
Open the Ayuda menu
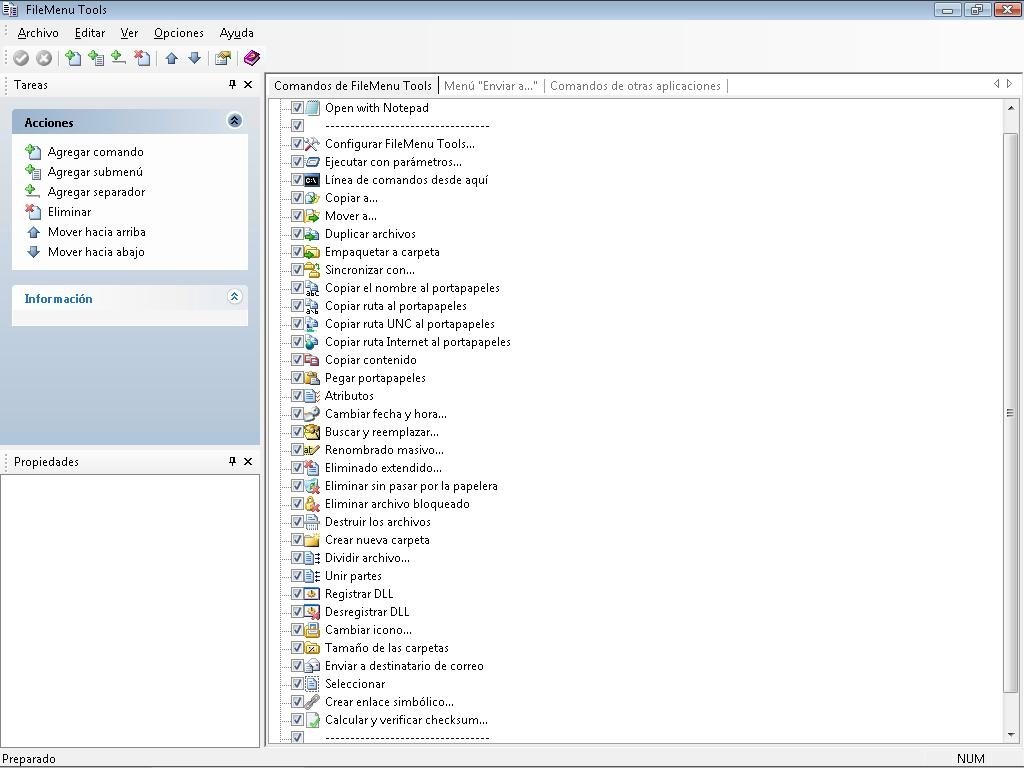tap(236, 33)
